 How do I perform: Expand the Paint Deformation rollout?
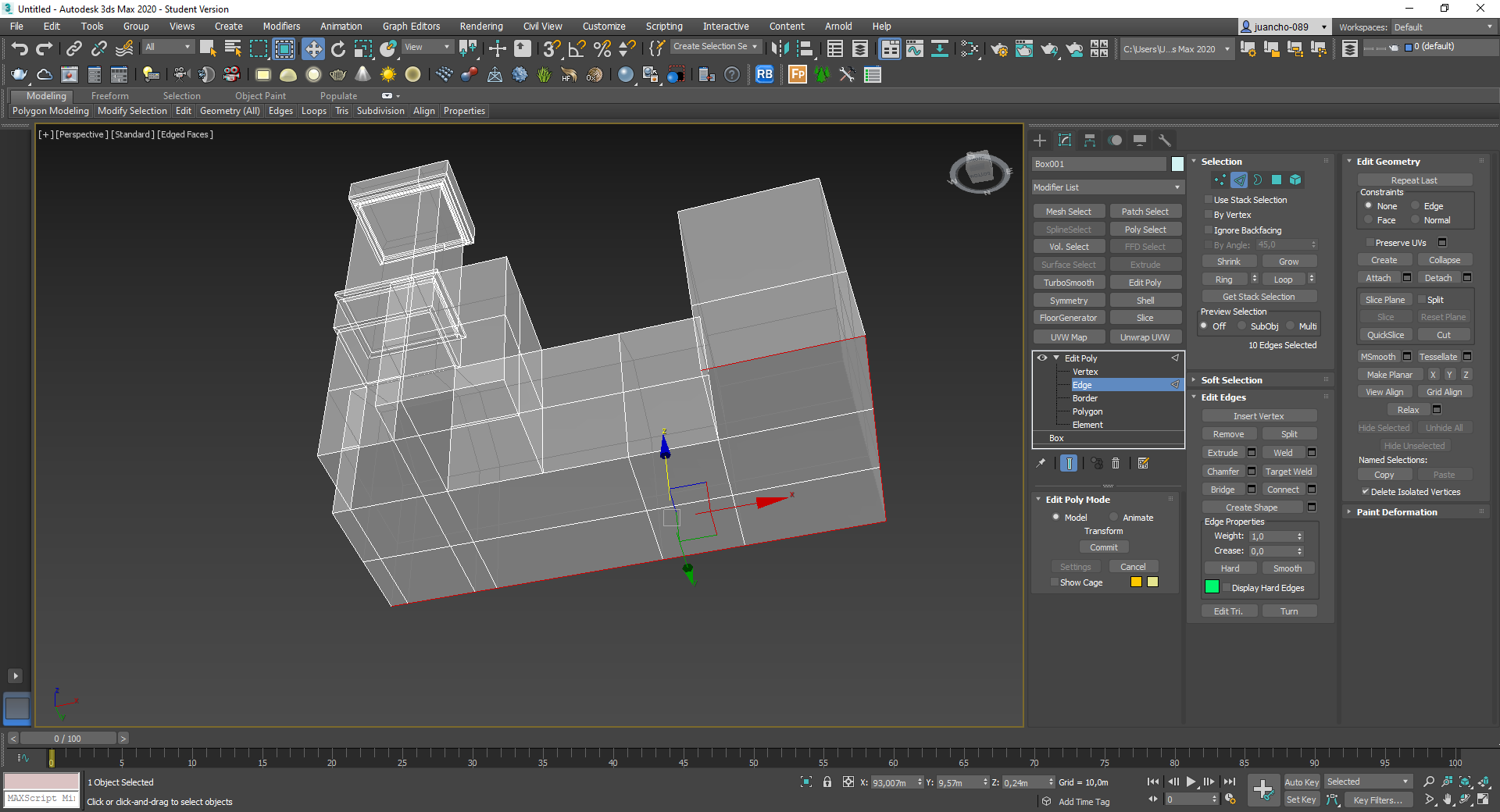1396,512
